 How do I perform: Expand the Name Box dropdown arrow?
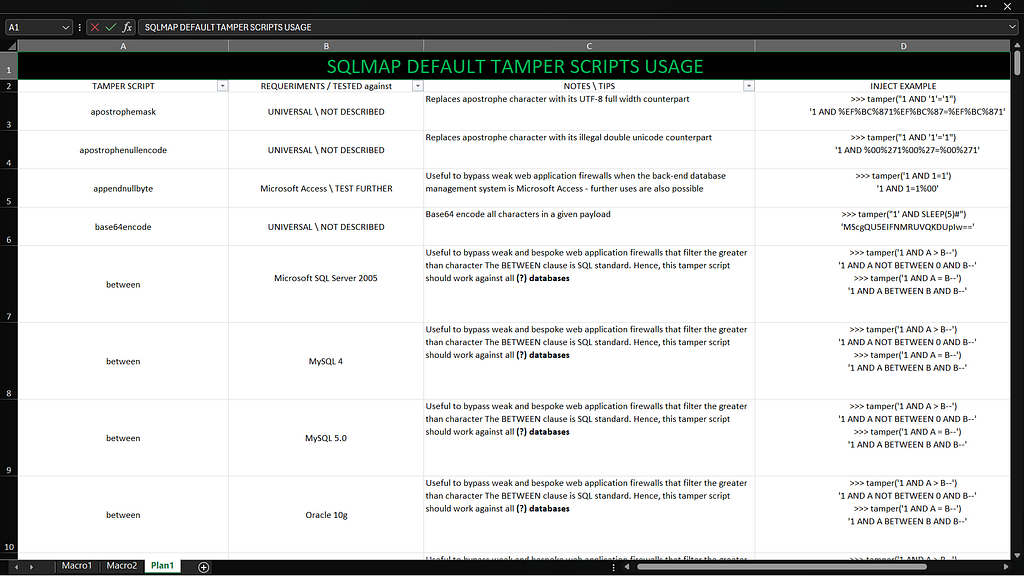[66, 27]
